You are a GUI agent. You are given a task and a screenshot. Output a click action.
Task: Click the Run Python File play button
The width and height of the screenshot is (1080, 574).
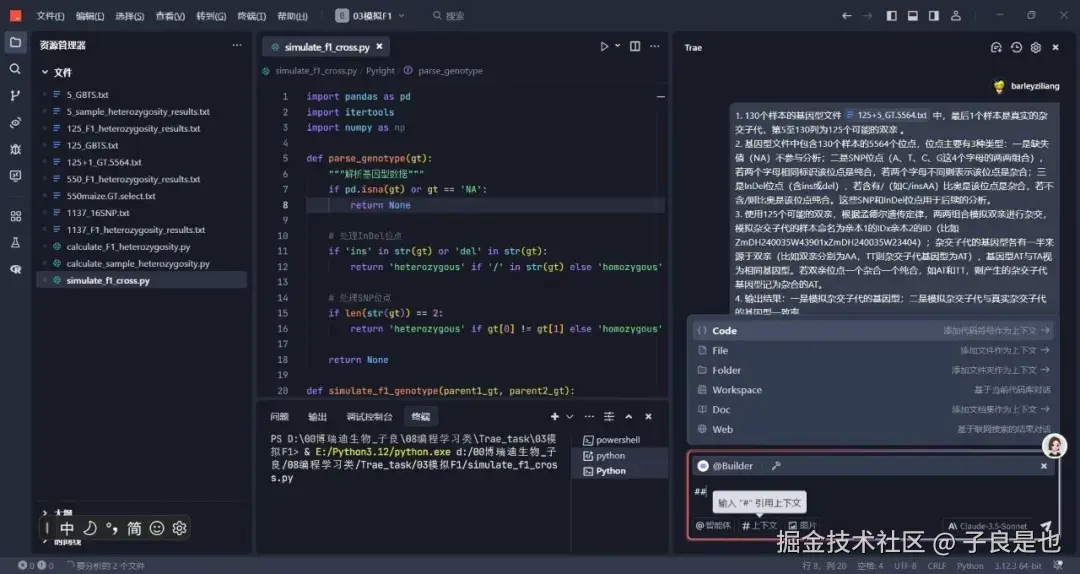click(x=604, y=46)
